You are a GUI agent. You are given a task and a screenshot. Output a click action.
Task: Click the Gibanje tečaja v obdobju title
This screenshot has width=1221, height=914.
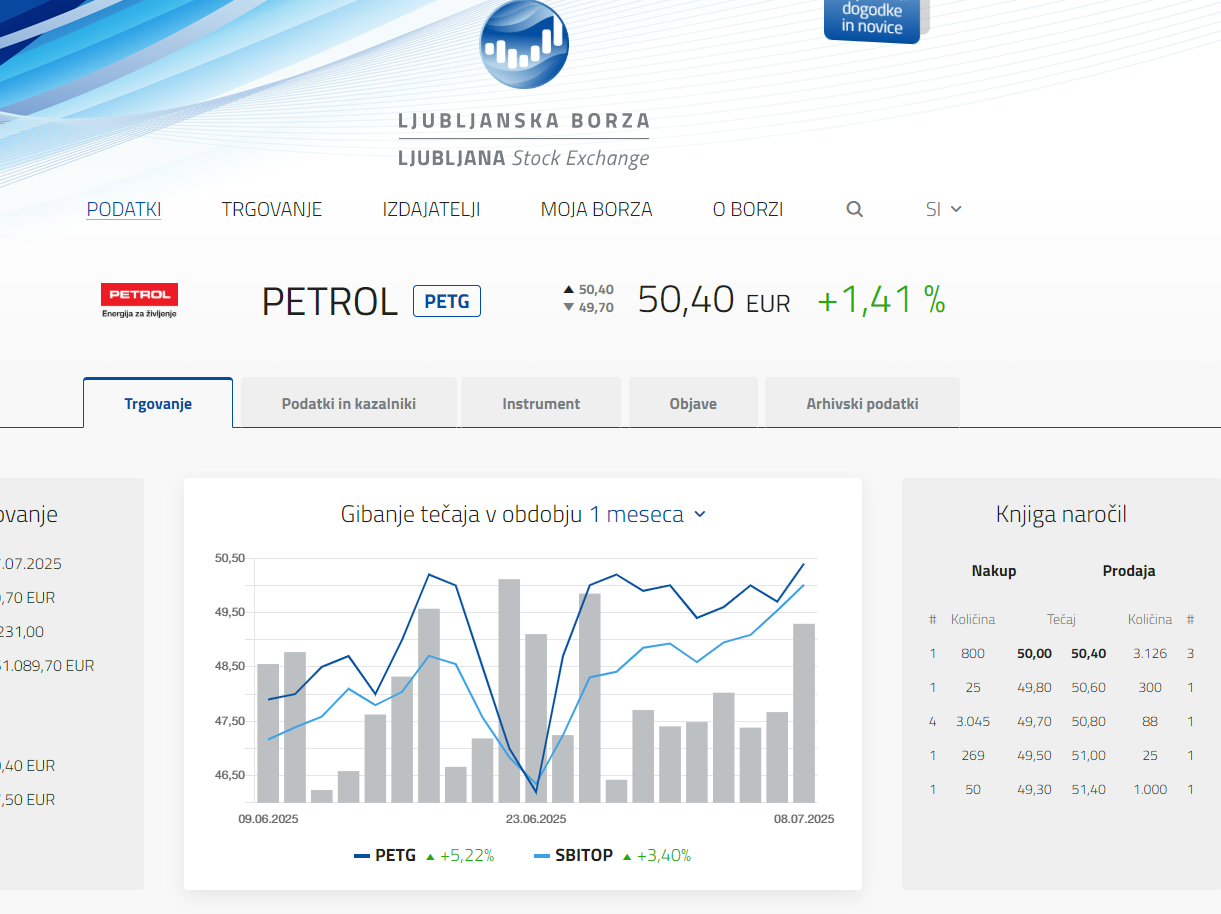(462, 514)
